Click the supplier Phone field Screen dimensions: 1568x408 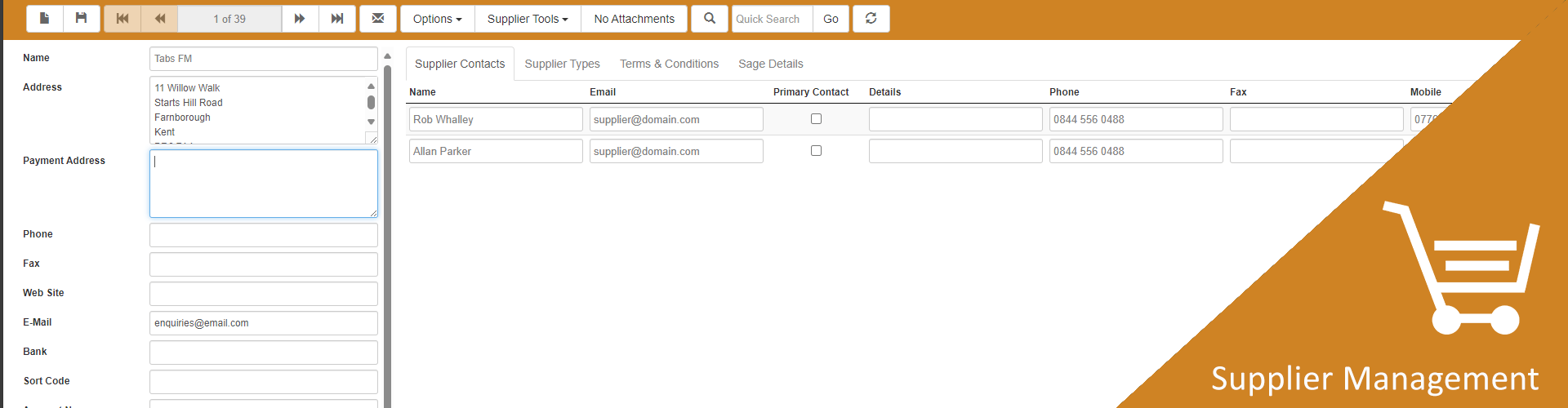pos(264,235)
